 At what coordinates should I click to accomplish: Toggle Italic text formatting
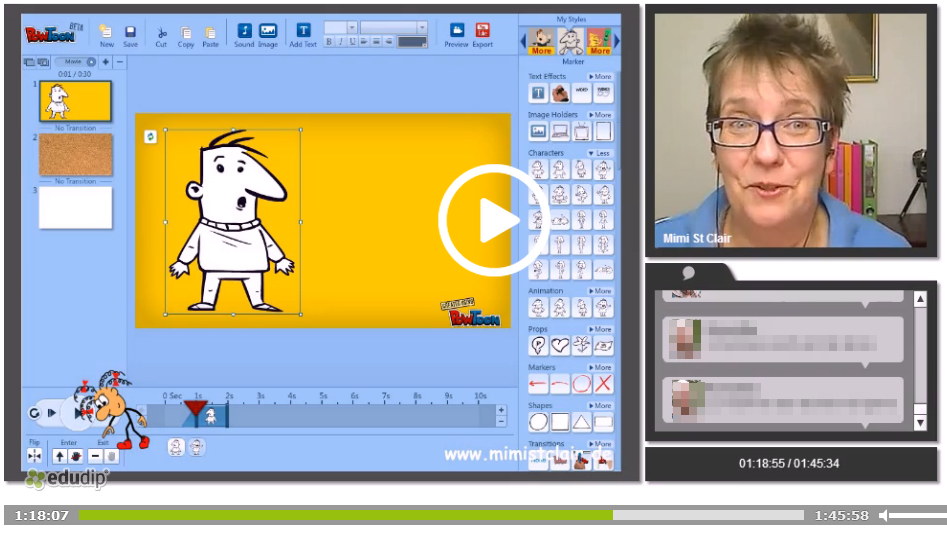click(x=341, y=42)
